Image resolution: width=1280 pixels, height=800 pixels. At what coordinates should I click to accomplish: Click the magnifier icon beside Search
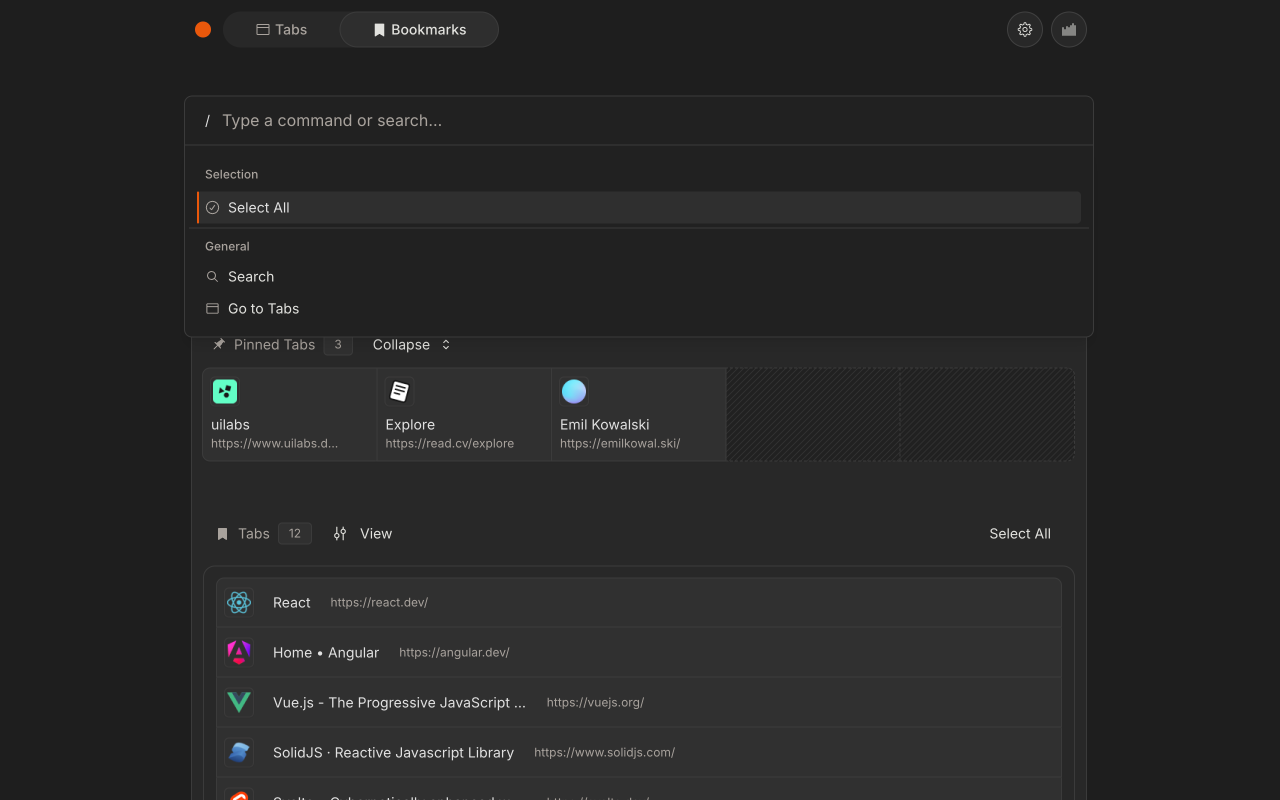[x=212, y=277]
